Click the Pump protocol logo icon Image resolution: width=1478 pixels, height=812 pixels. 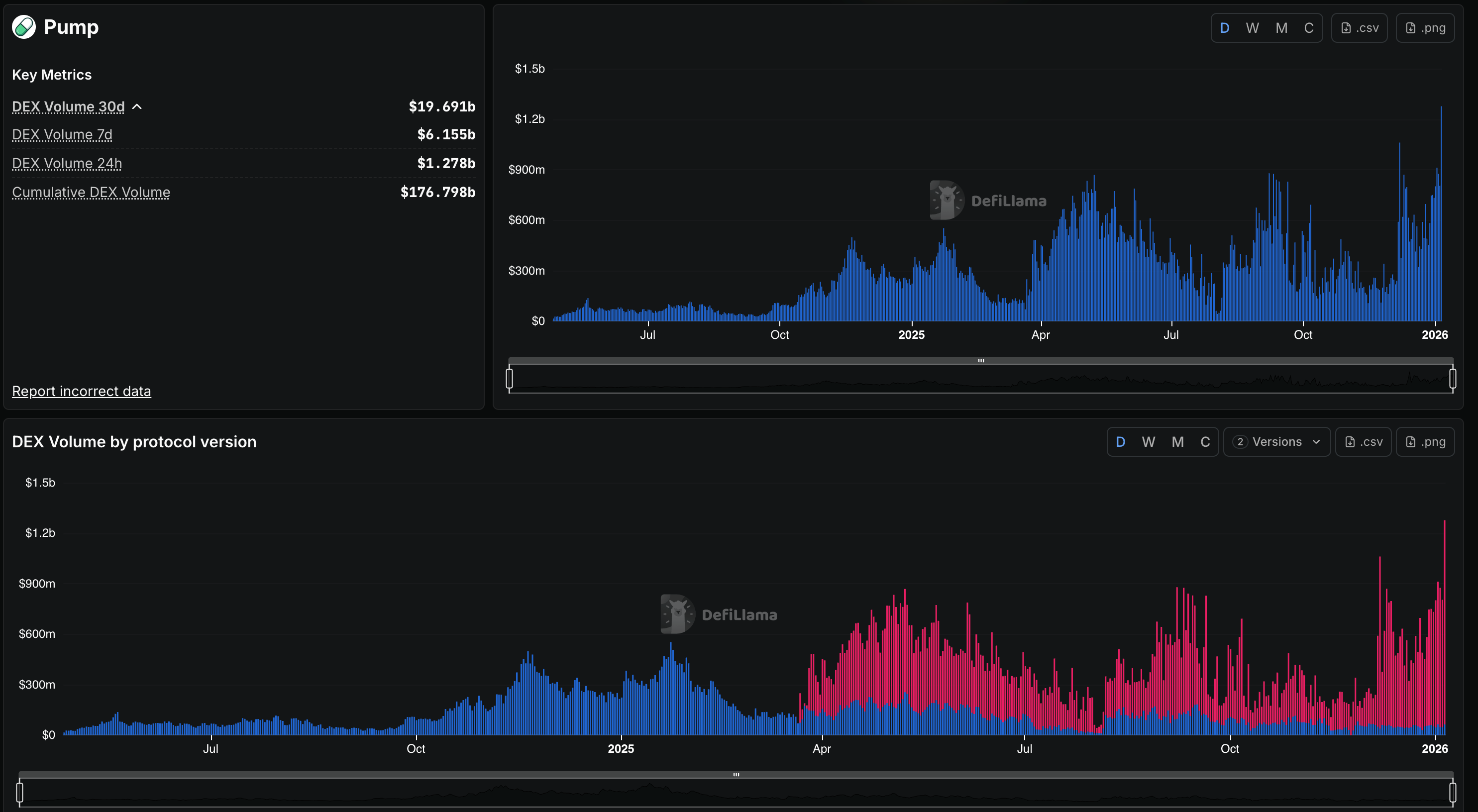click(24, 26)
